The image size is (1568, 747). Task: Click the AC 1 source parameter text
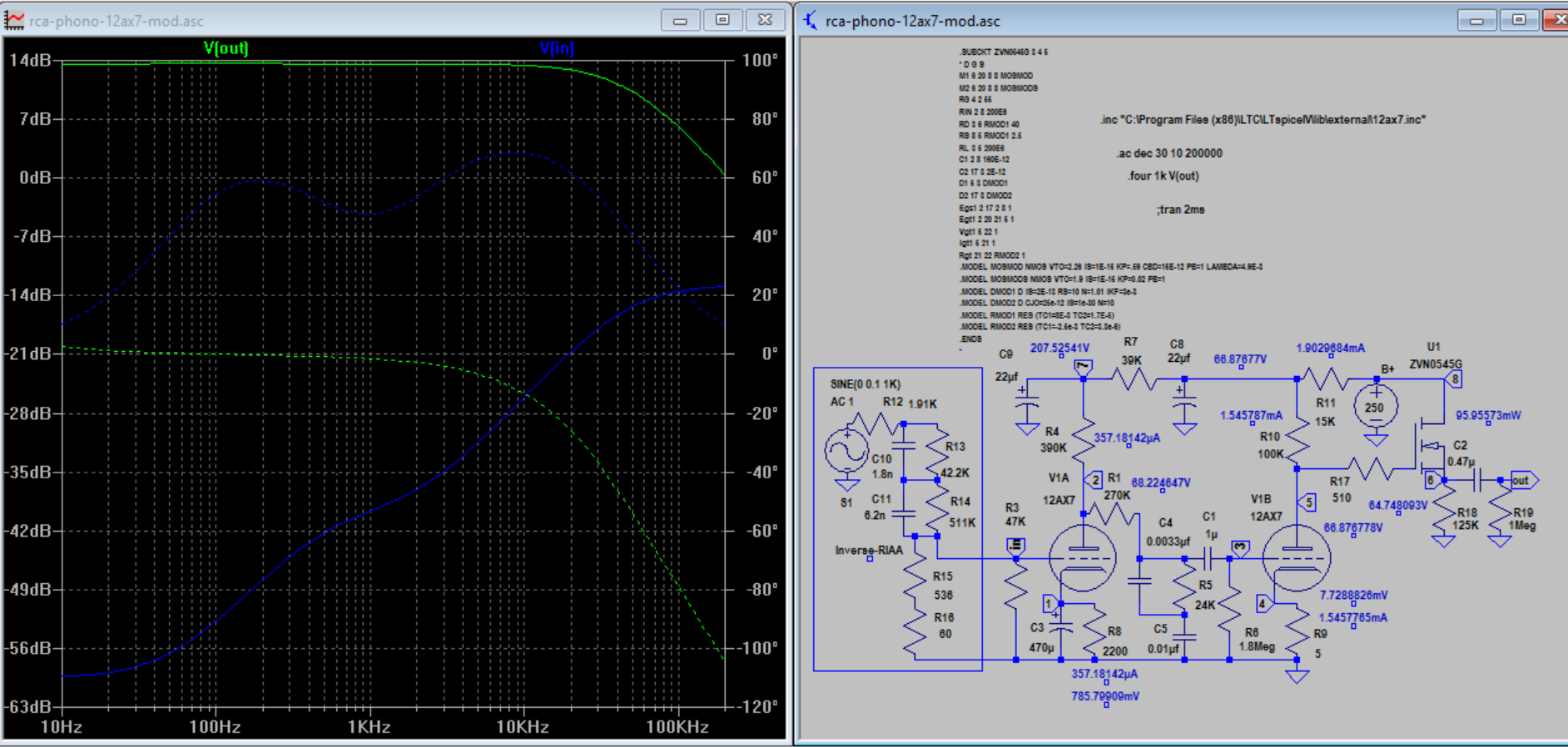coord(841,402)
